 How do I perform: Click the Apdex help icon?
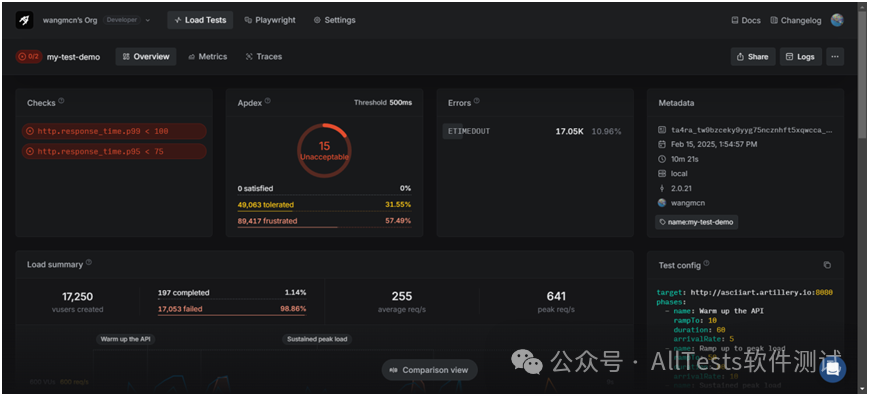(268, 101)
